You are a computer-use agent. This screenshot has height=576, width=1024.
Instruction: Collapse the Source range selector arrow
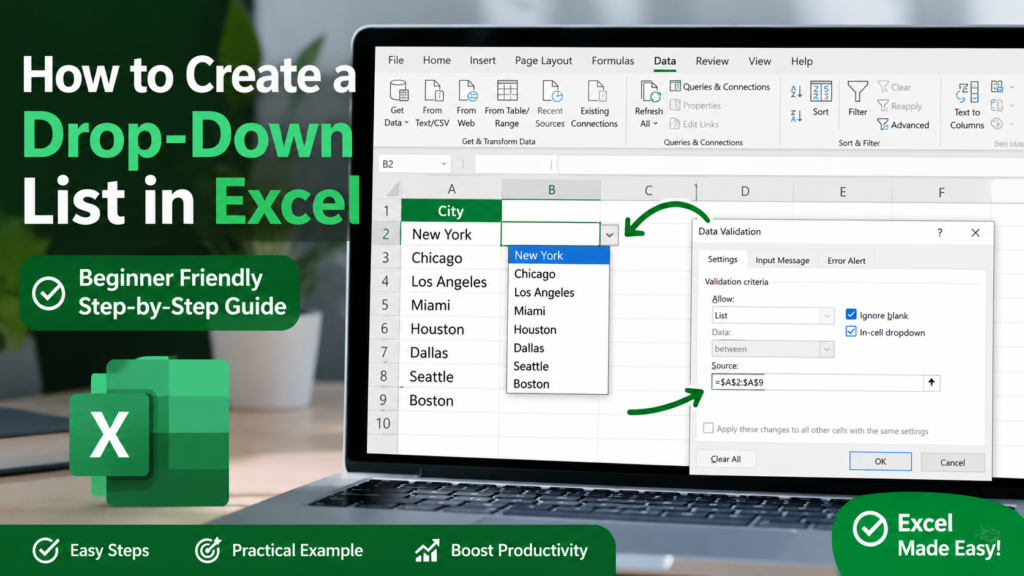[x=931, y=383]
